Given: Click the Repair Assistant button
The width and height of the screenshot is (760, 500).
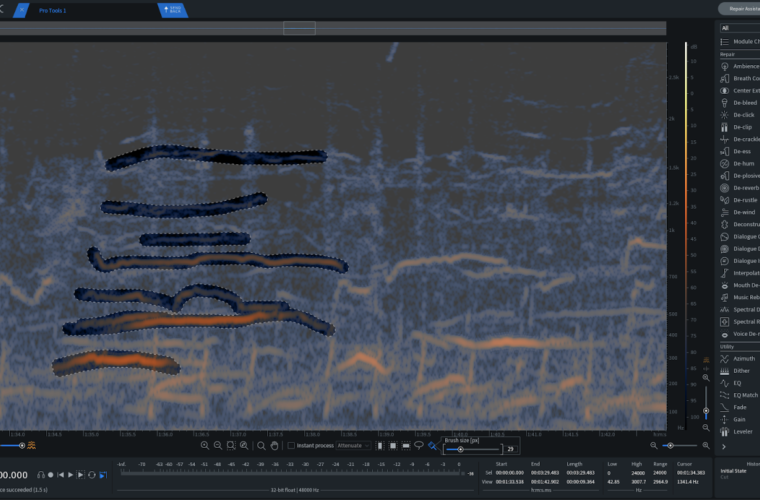Looking at the screenshot, I should [x=738, y=8].
